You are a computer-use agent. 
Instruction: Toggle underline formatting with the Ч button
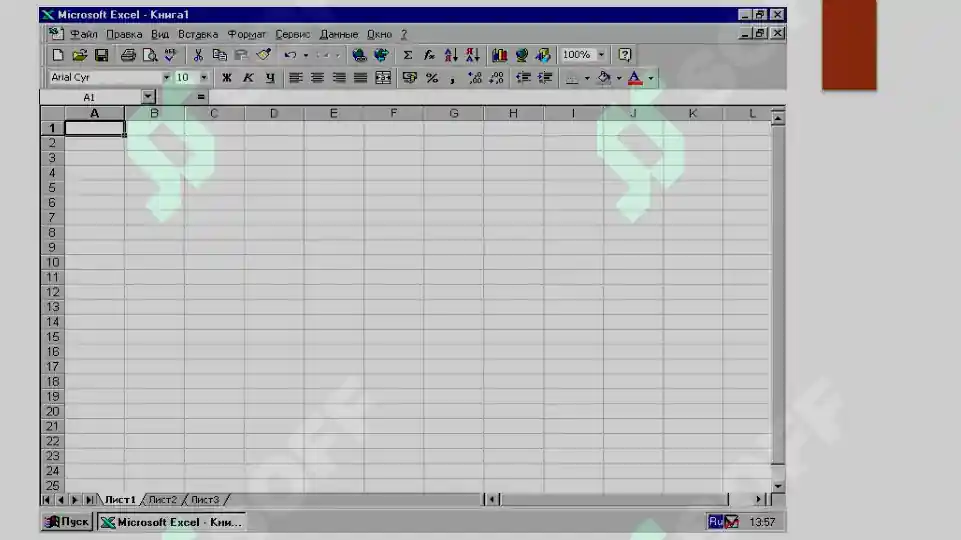tap(270, 78)
